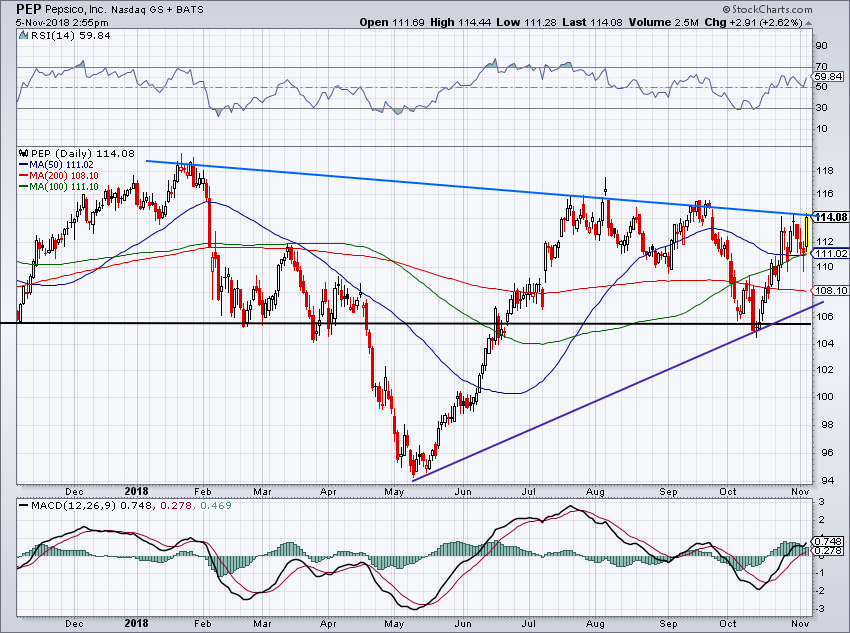Click the up-arrow icon after the Chg value

808,23
